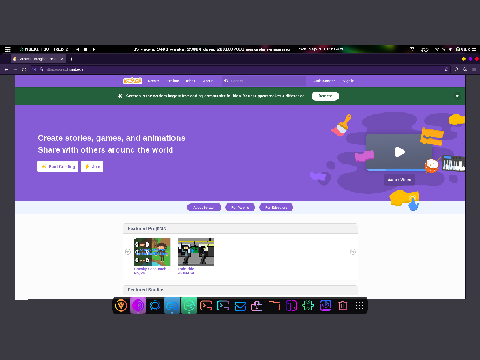Image resolution: width=480 pixels, height=360 pixels.
Task: Open the About link in Scratch navigation
Action: (x=208, y=81)
